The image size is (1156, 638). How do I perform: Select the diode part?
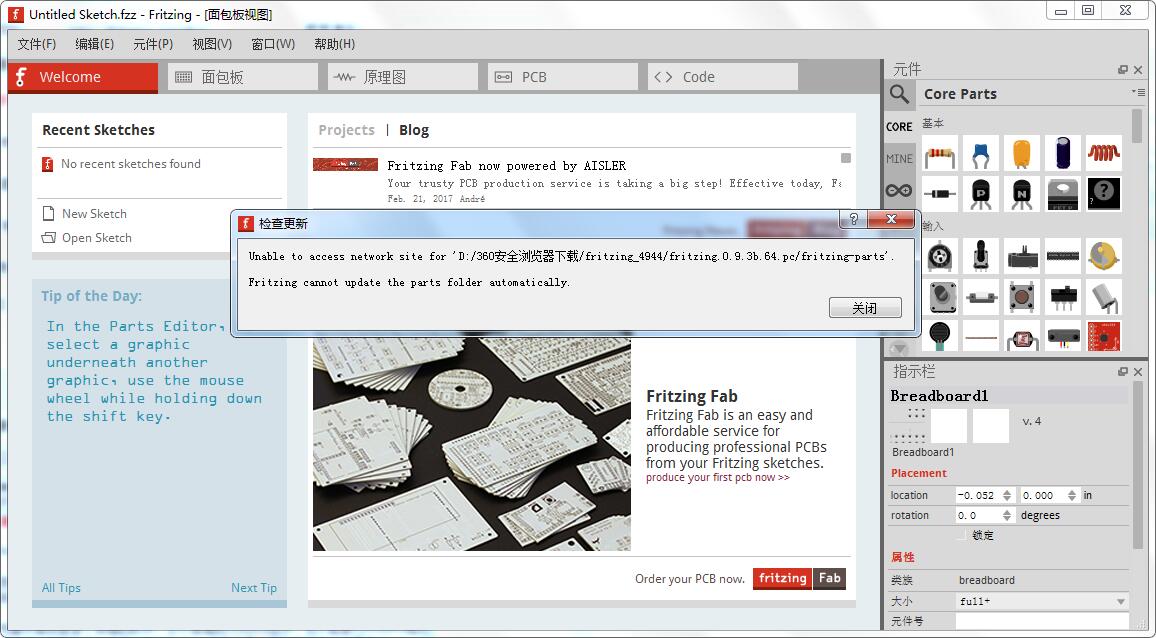coord(940,194)
